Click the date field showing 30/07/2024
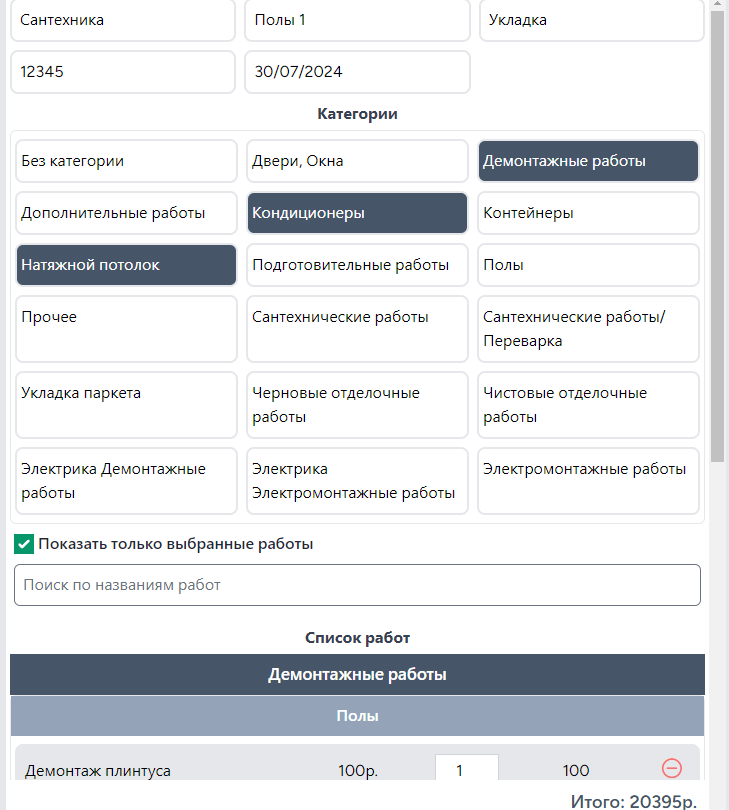The height and width of the screenshot is (810, 729). pos(357,72)
